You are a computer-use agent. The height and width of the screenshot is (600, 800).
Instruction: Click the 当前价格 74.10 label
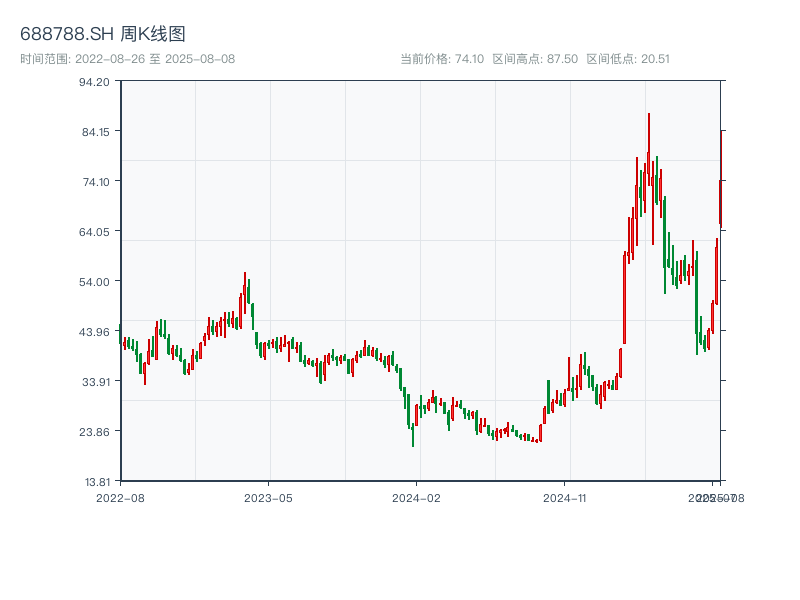coord(442,59)
